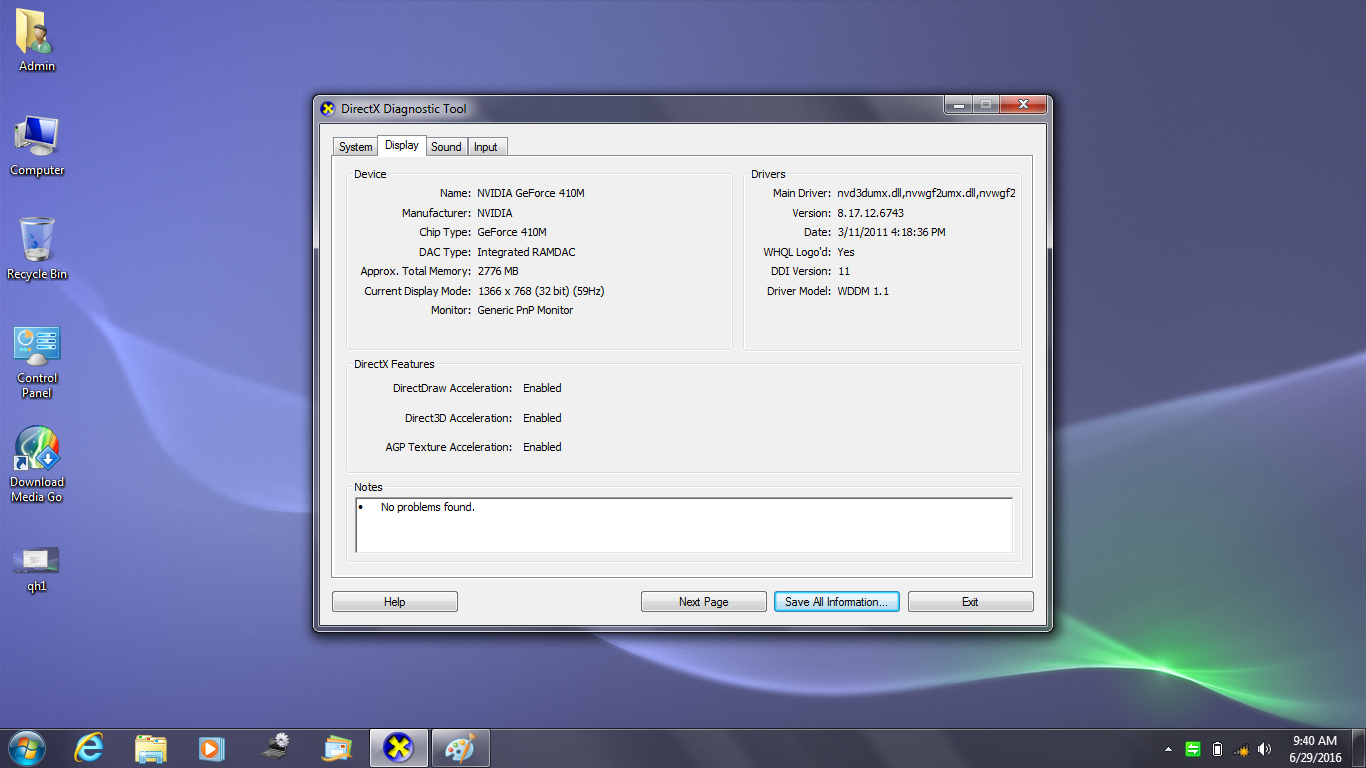The width and height of the screenshot is (1366, 768).
Task: Minimize the DirectX Diagnostic Tool window
Action: 958,104
